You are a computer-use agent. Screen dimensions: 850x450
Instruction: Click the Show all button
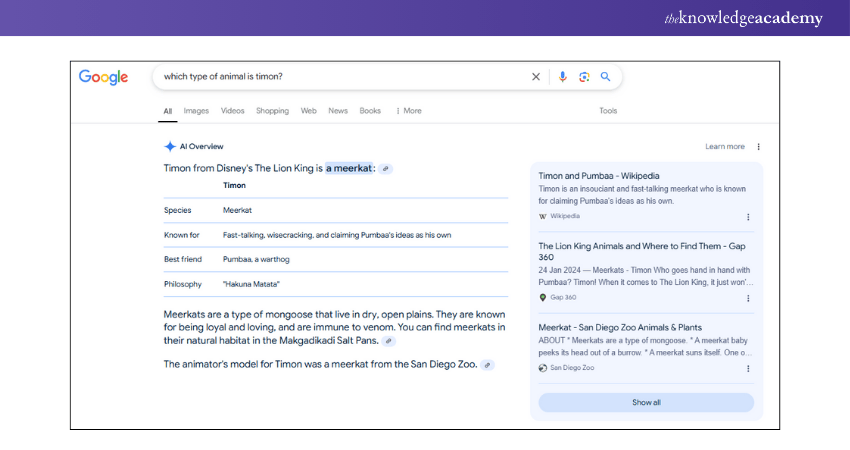pyautogui.click(x=646, y=402)
